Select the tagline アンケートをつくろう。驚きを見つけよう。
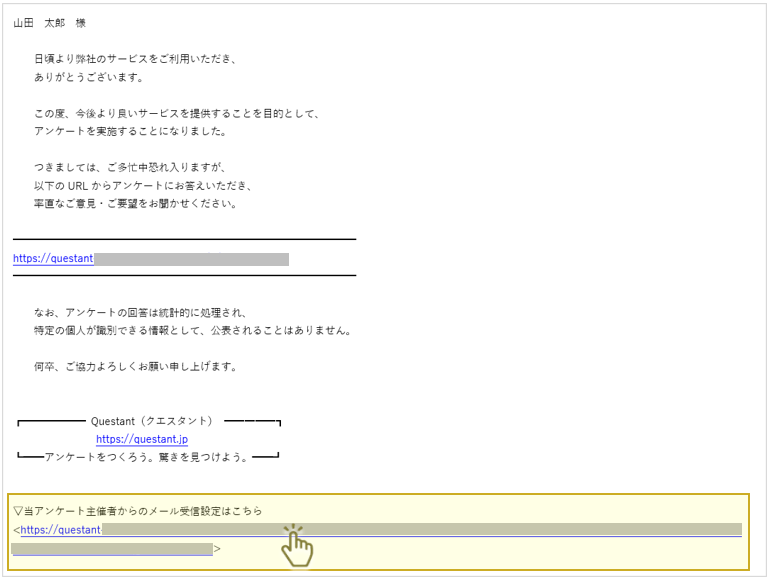Viewport: 768px width, 578px height. coord(147,457)
